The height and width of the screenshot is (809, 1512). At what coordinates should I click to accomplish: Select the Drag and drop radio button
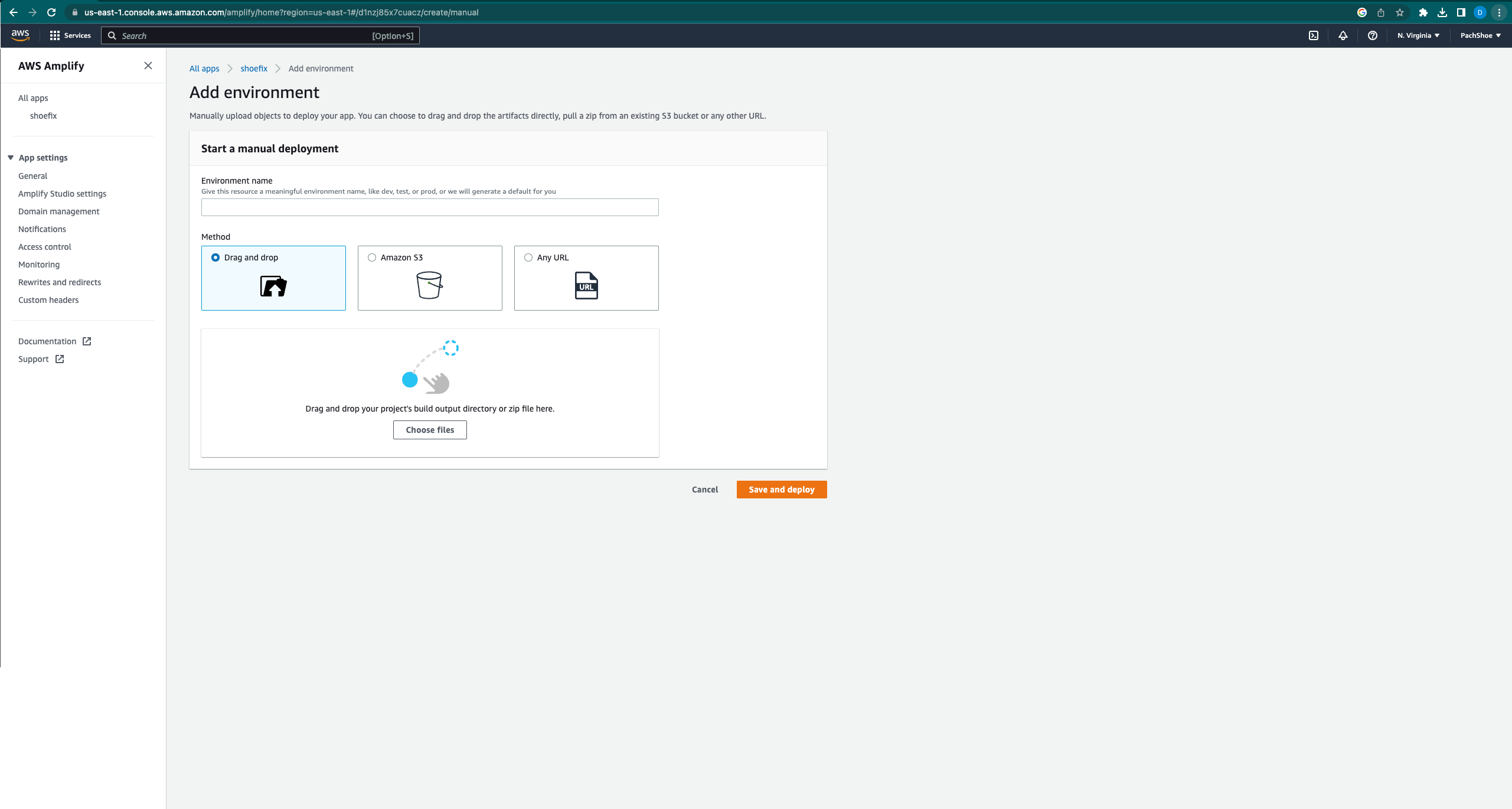tap(215, 257)
